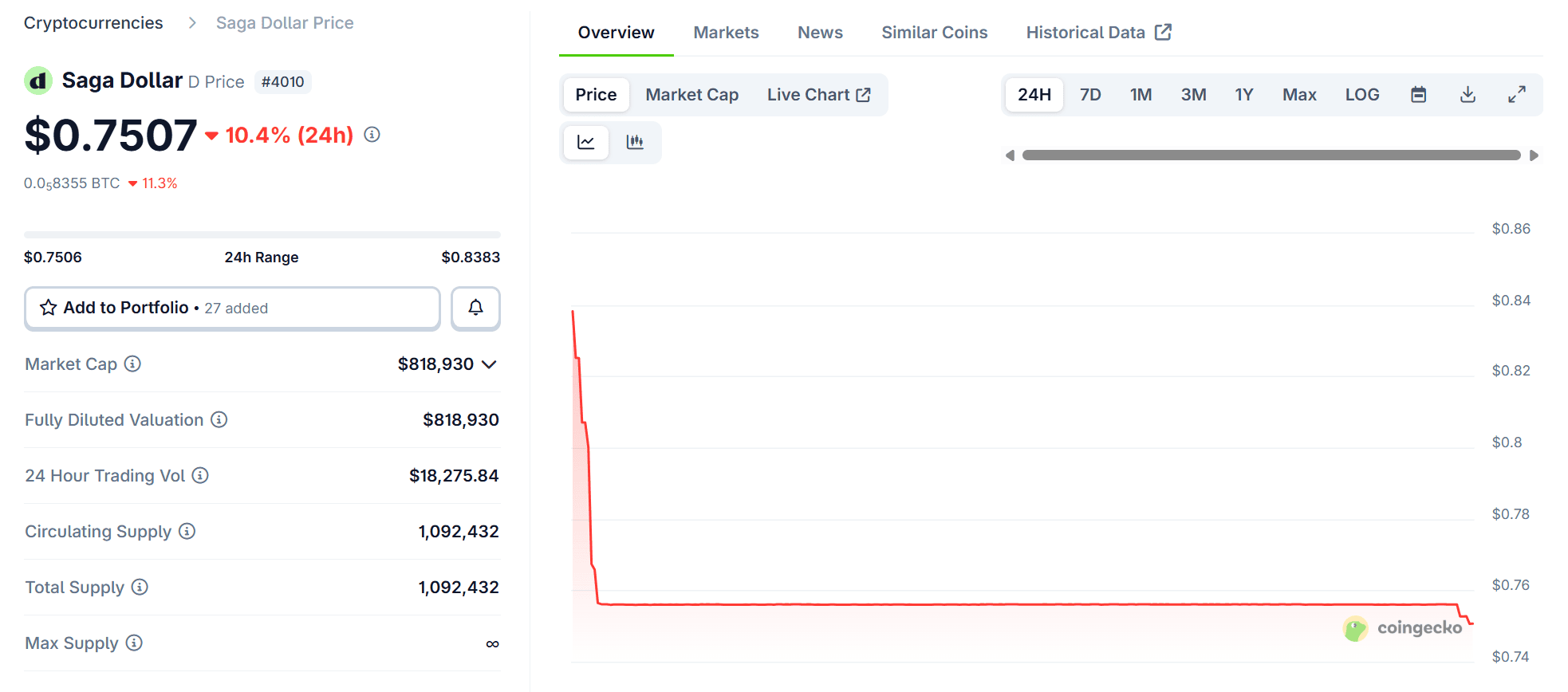The image size is (1568, 692).
Task: Open the price alert bell
Action: tap(475, 308)
